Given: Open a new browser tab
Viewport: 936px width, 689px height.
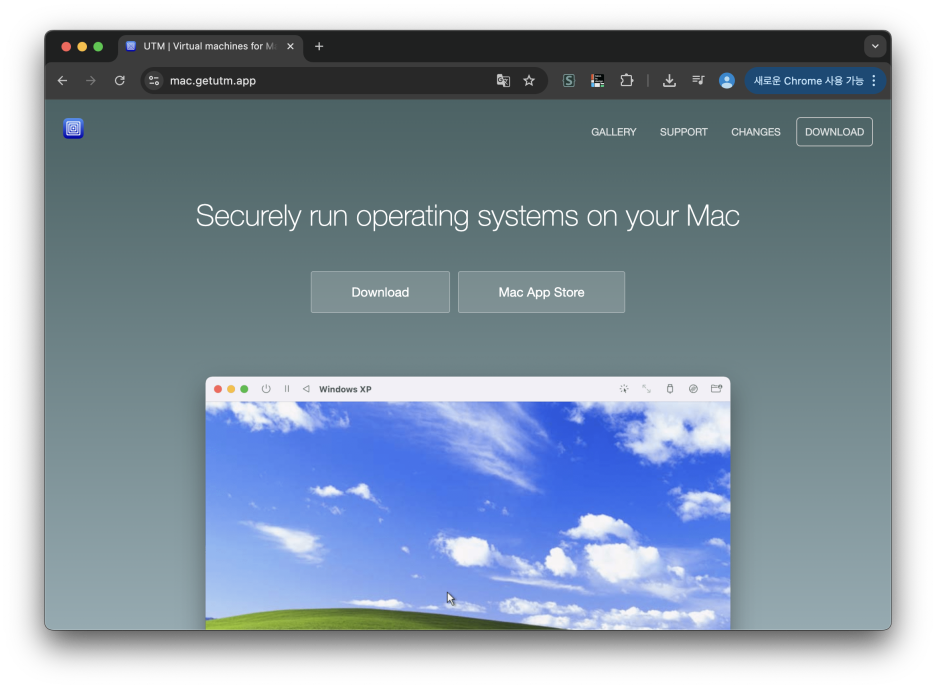Looking at the screenshot, I should [319, 46].
